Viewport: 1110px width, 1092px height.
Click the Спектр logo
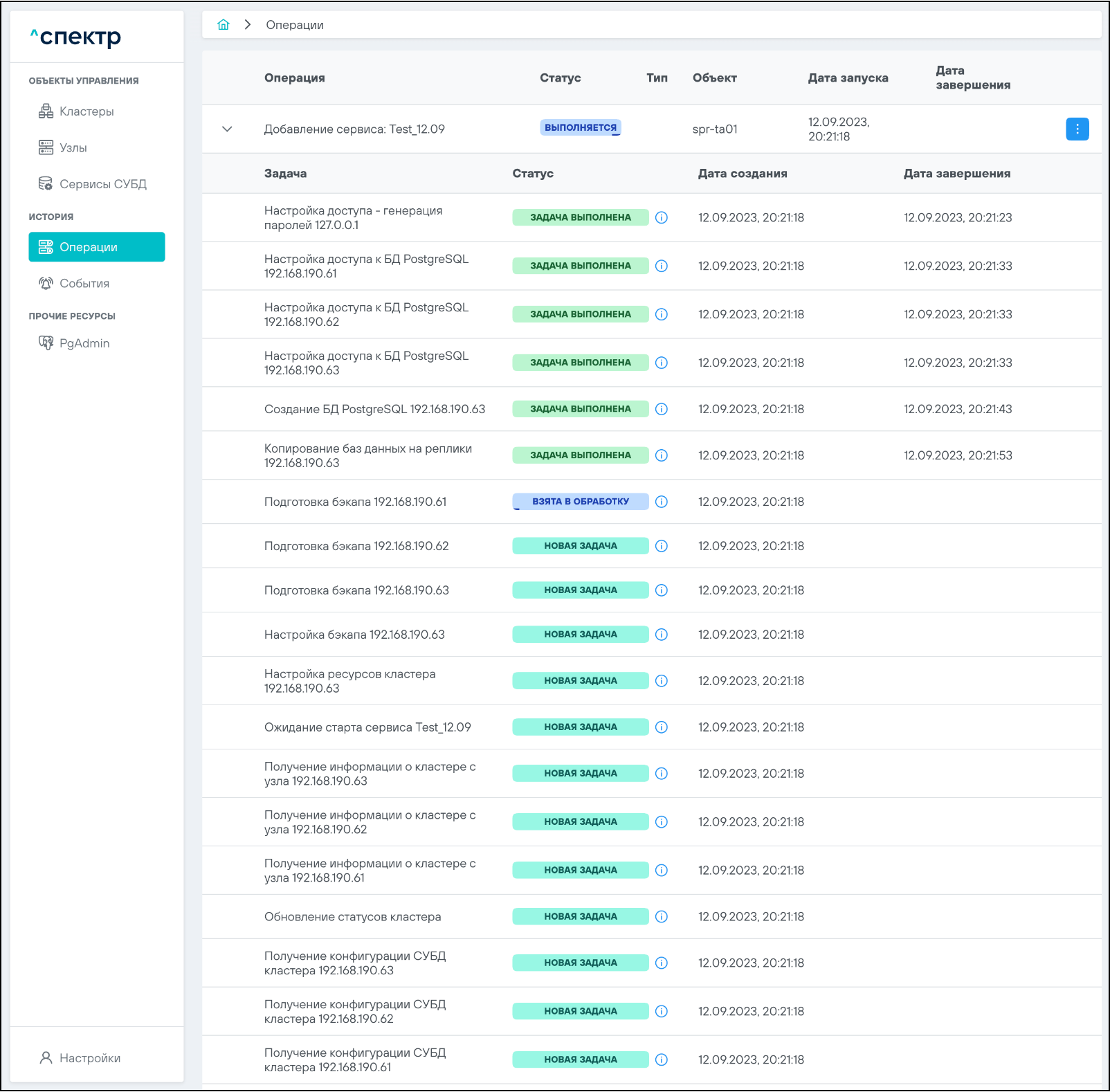tap(75, 37)
